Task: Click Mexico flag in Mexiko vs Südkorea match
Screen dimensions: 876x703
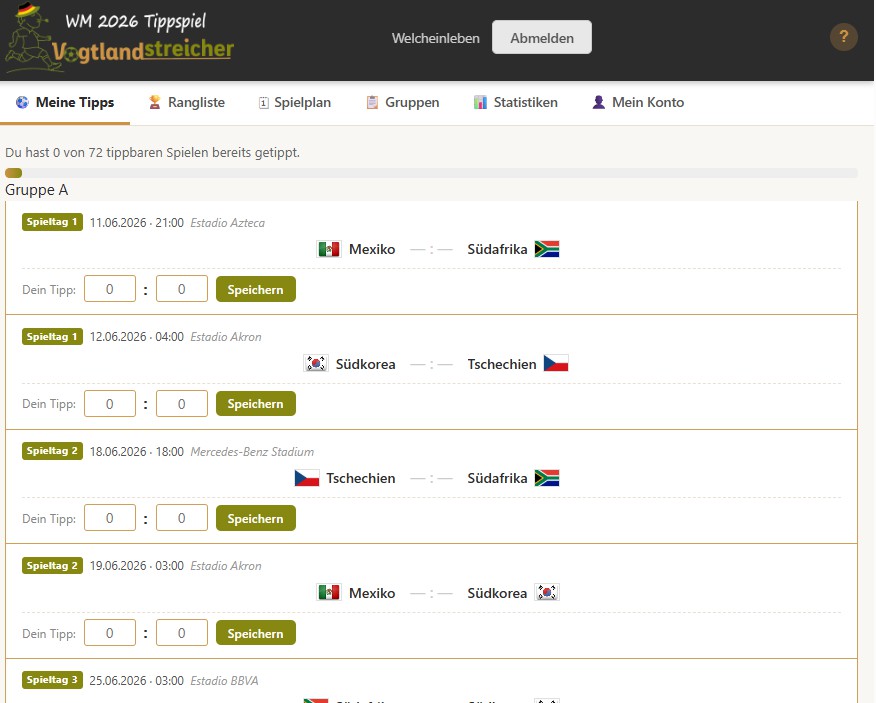Action: pyautogui.click(x=328, y=592)
